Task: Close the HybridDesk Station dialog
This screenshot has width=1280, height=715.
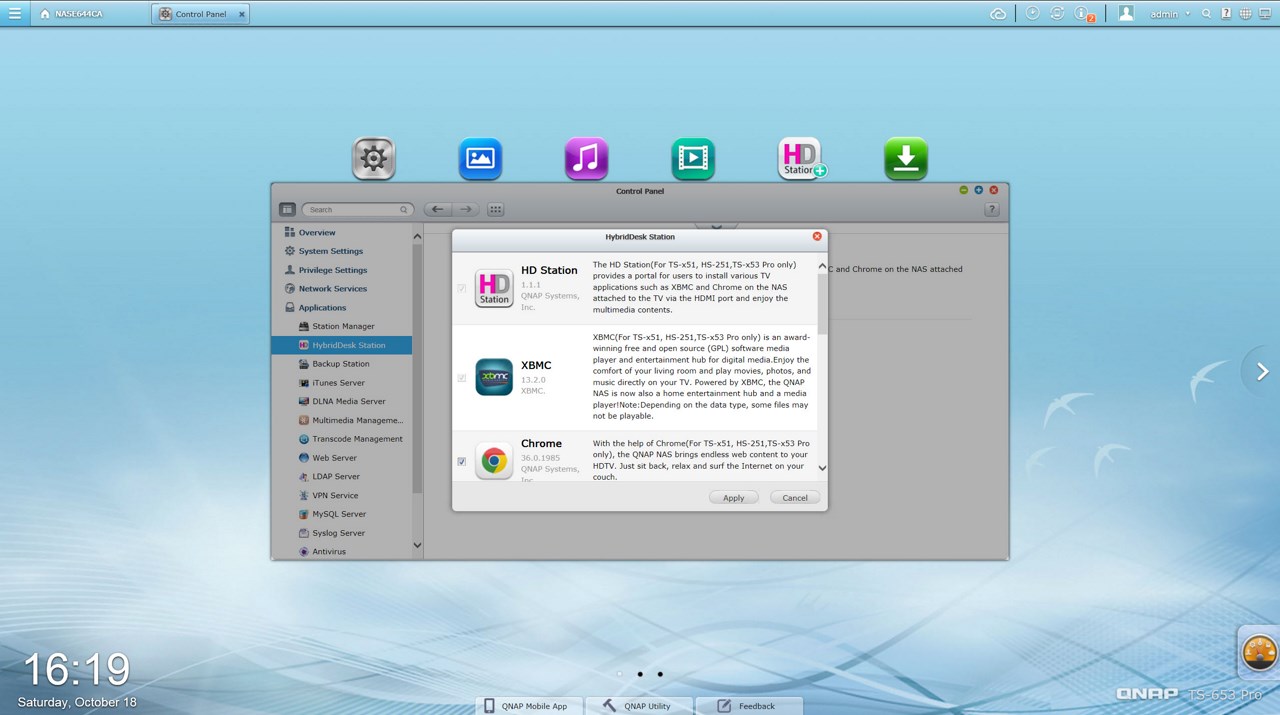Action: pos(817,237)
